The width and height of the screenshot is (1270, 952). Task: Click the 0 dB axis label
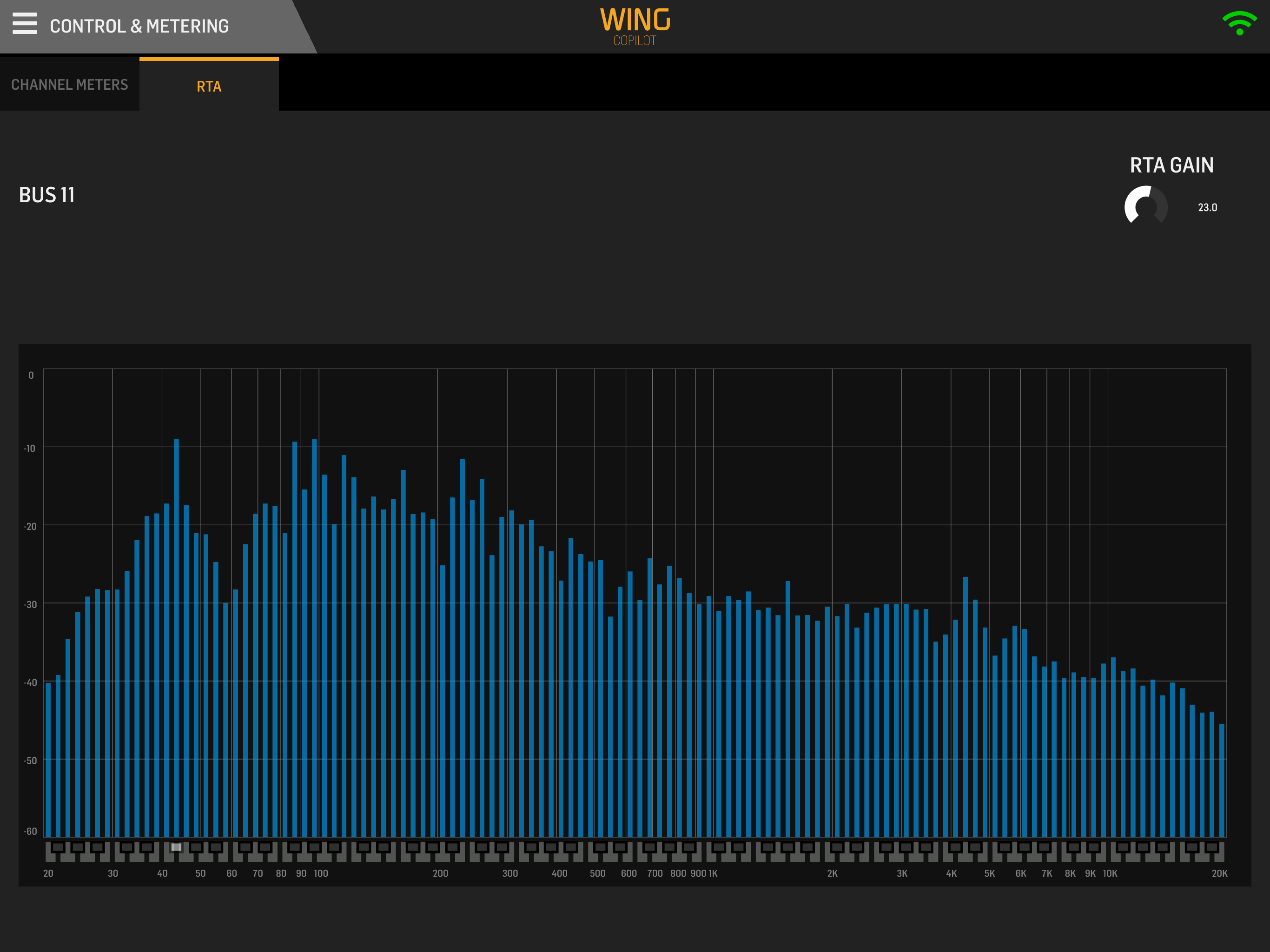pos(31,376)
